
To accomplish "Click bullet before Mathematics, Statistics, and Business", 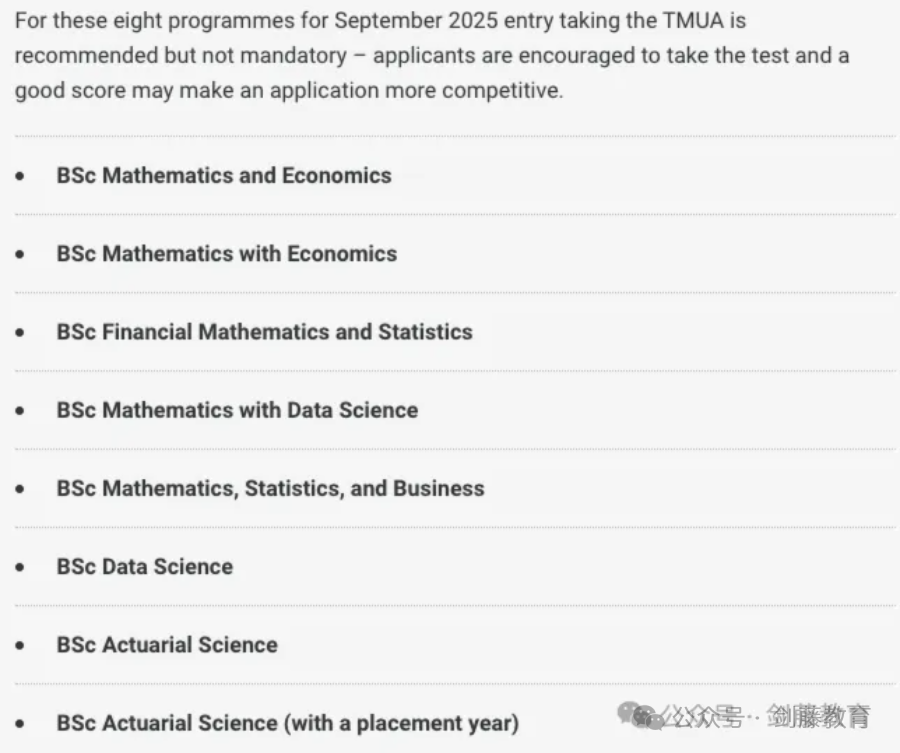I will pyautogui.click(x=20, y=489).
